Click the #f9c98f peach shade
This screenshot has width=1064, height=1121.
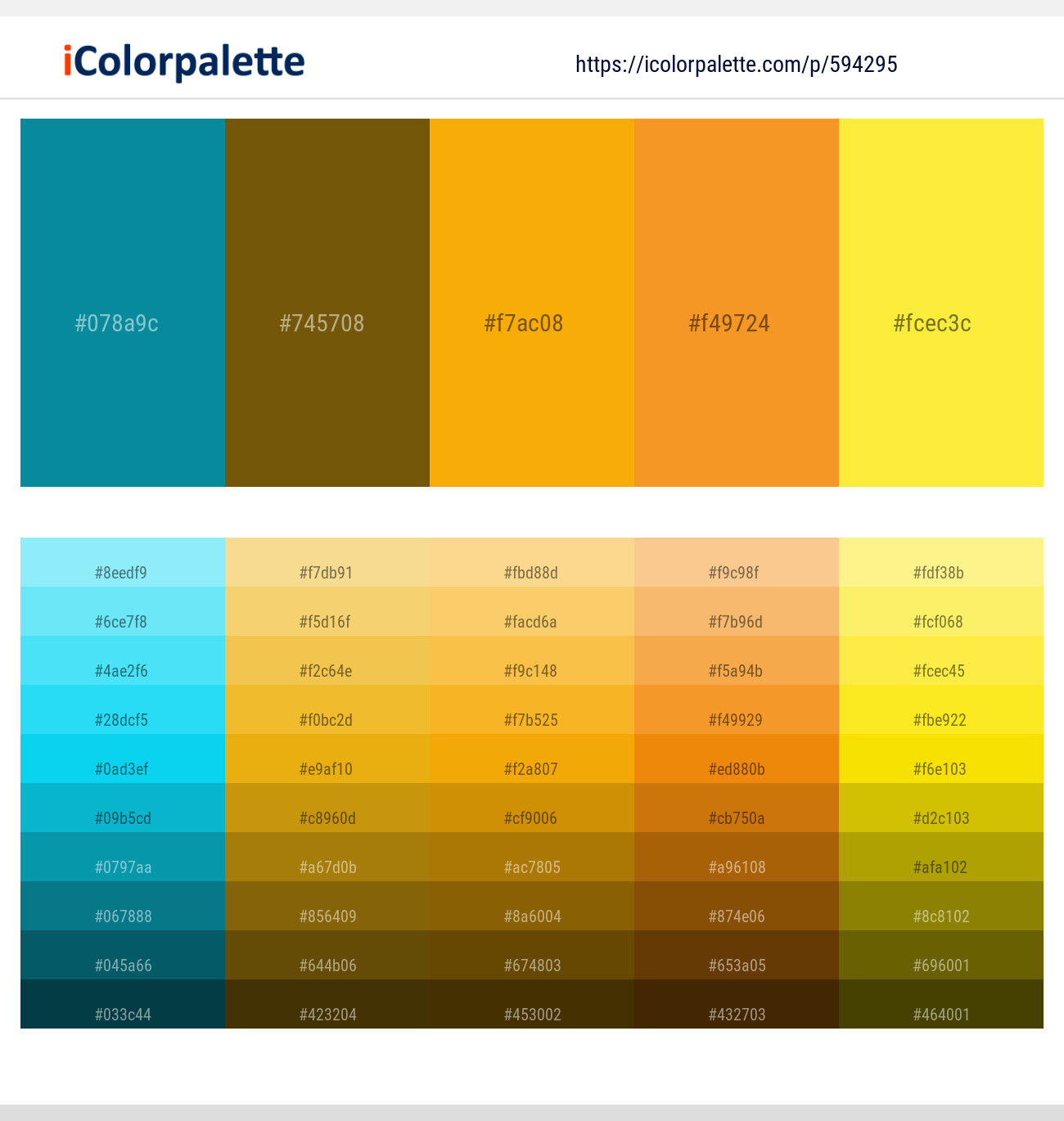736,573
